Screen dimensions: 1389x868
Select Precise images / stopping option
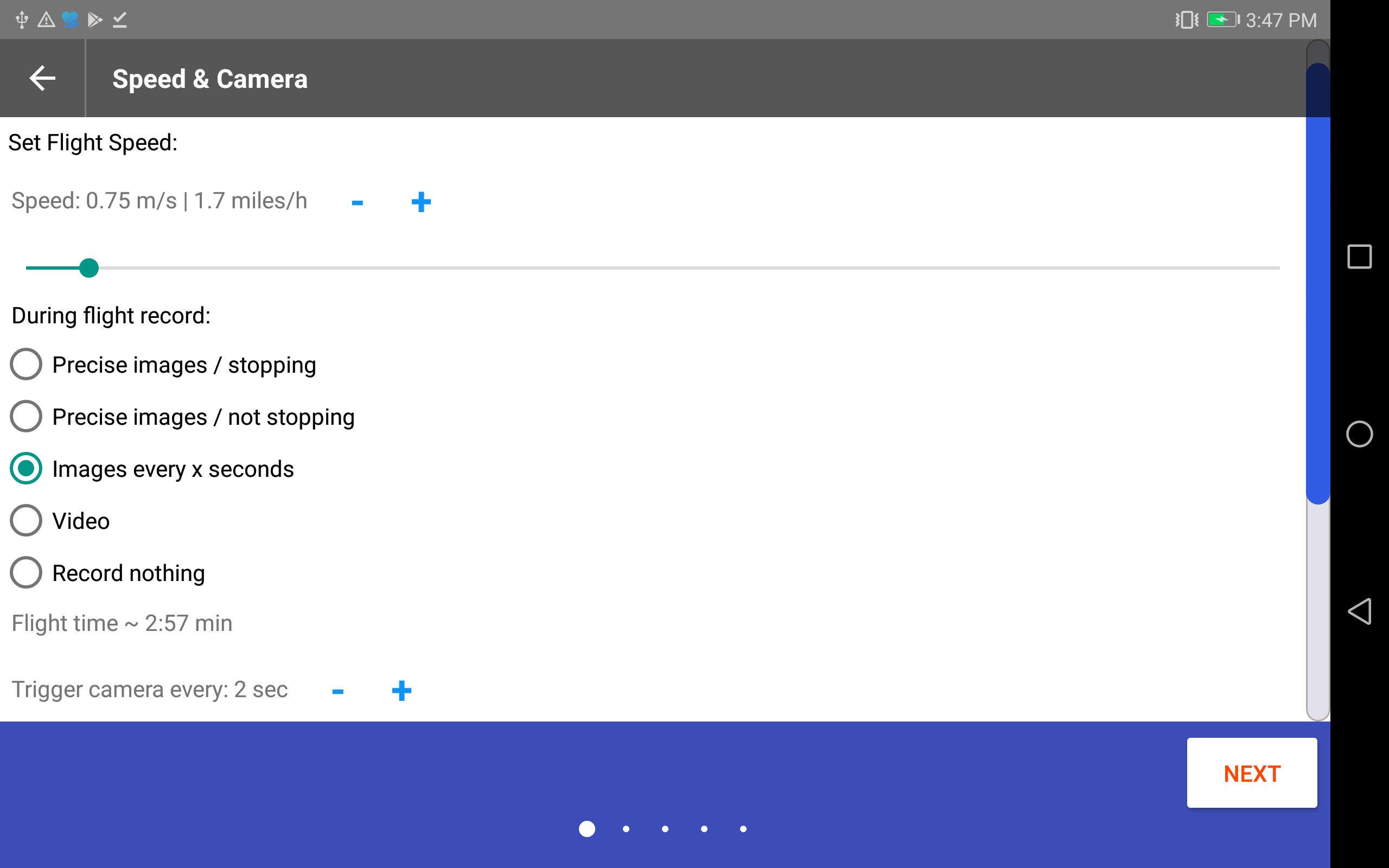coord(163,365)
